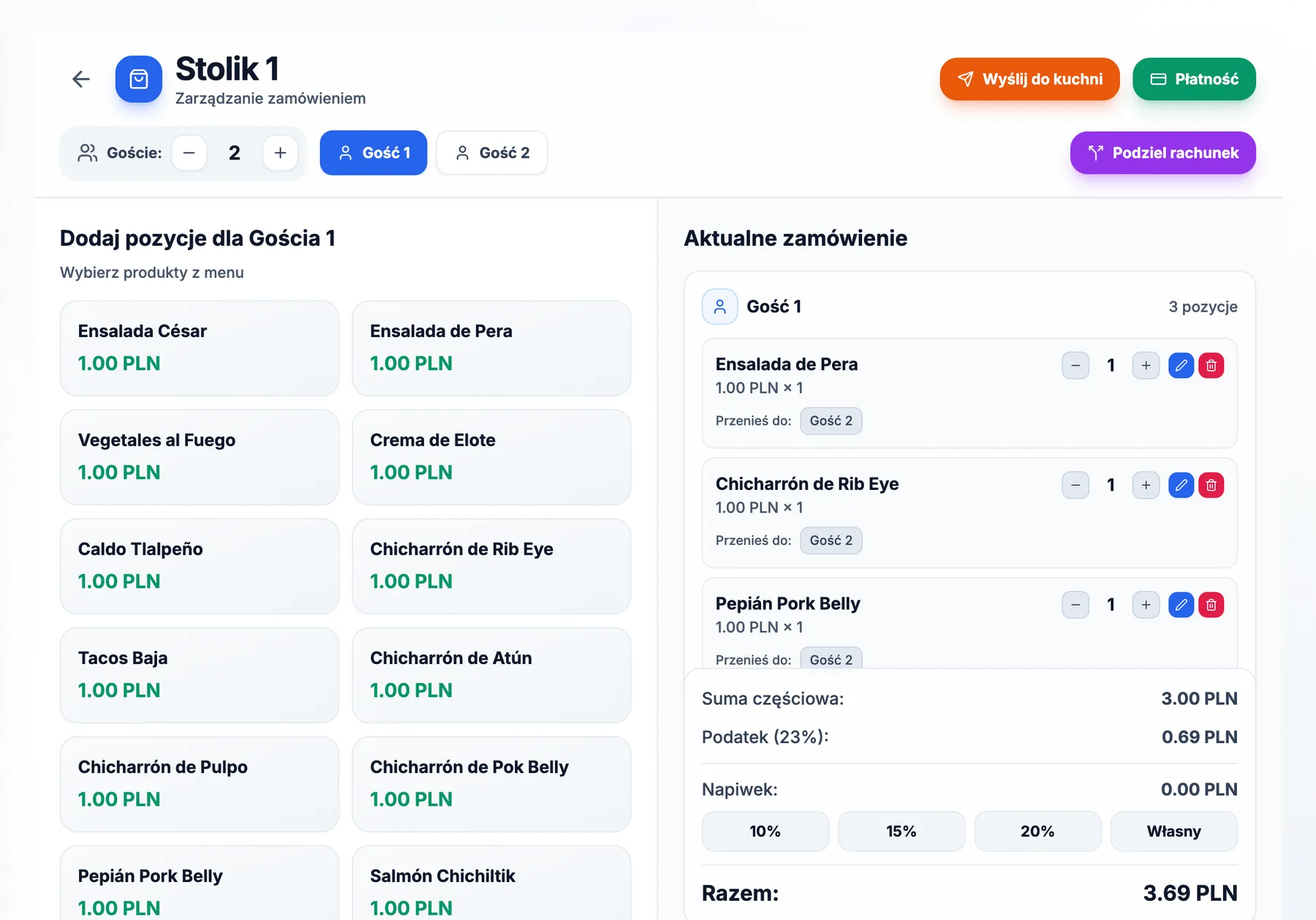Click the blue shopping bag icon
The height and width of the screenshot is (920, 1316).
[139, 79]
